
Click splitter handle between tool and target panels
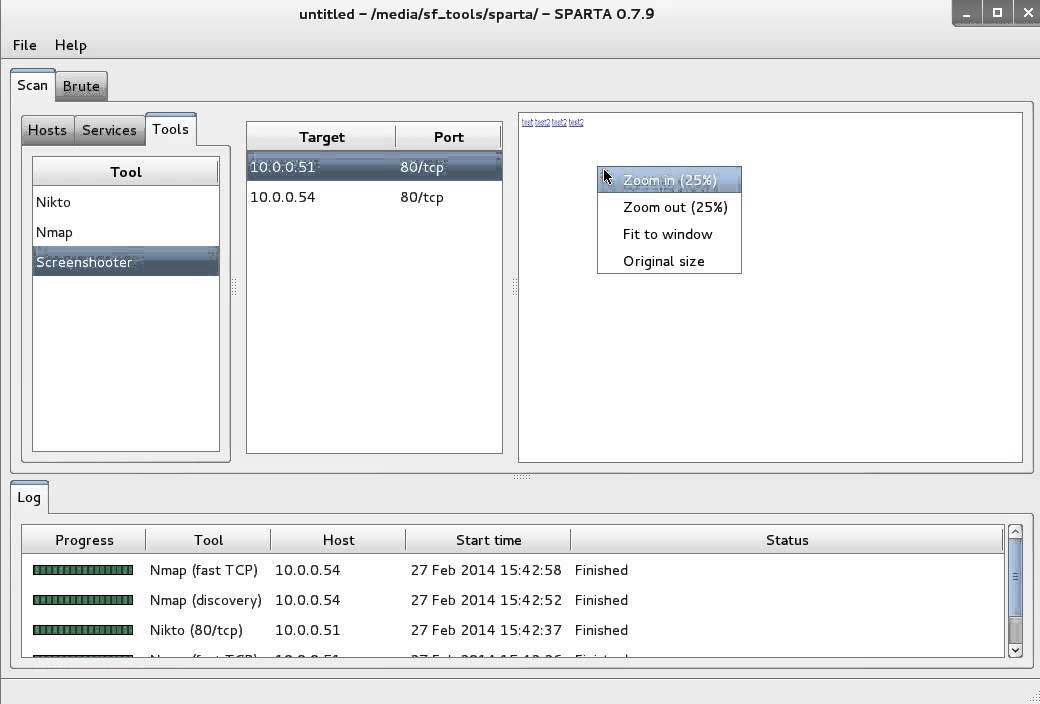tap(233, 287)
